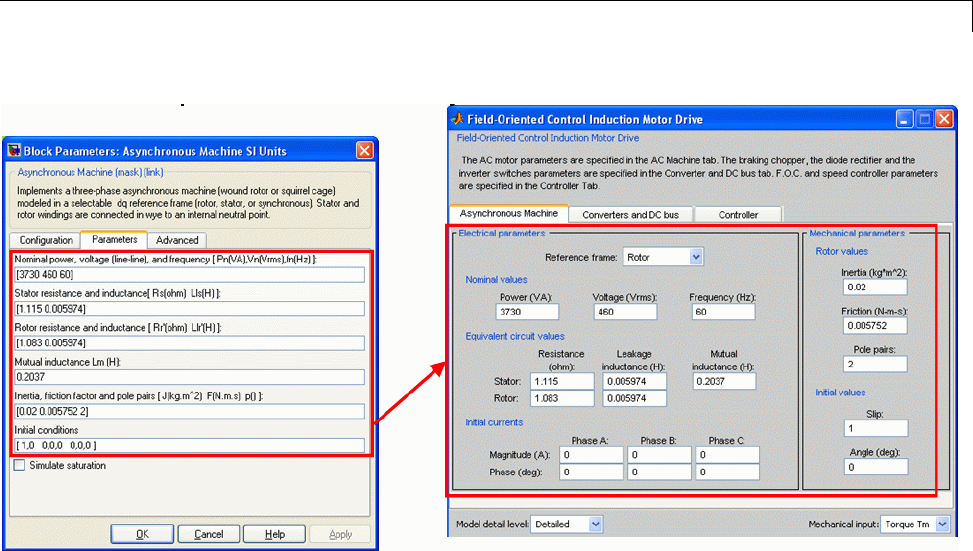Click inertia field [0.02 0.005752 2]
The image size is (973, 551).
(x=189, y=411)
